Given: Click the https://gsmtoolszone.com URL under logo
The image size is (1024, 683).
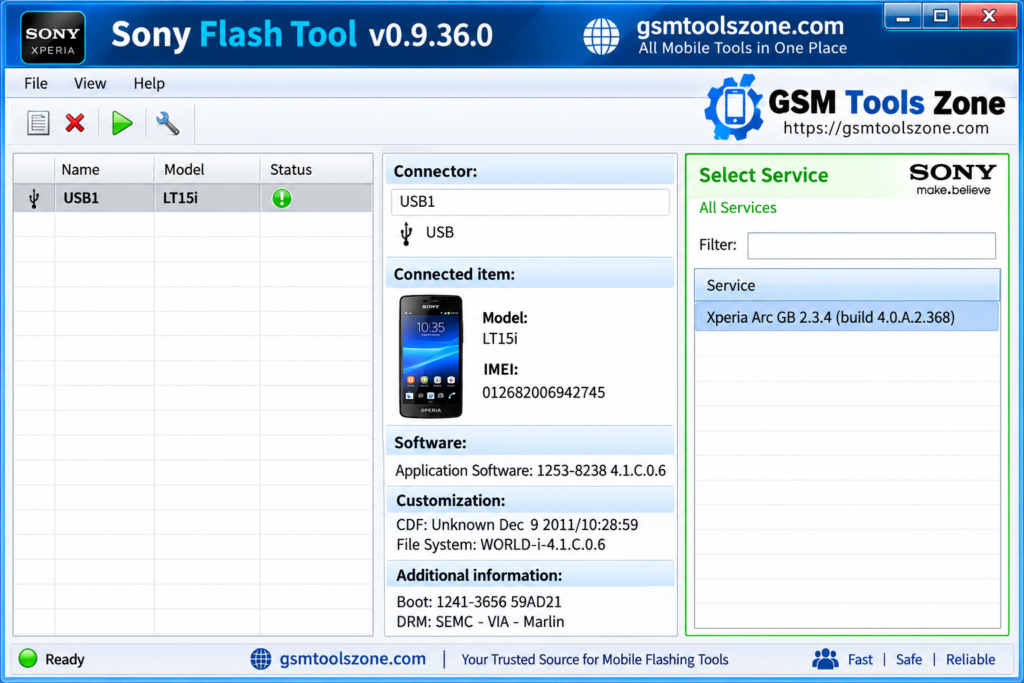Looking at the screenshot, I should click(x=886, y=128).
